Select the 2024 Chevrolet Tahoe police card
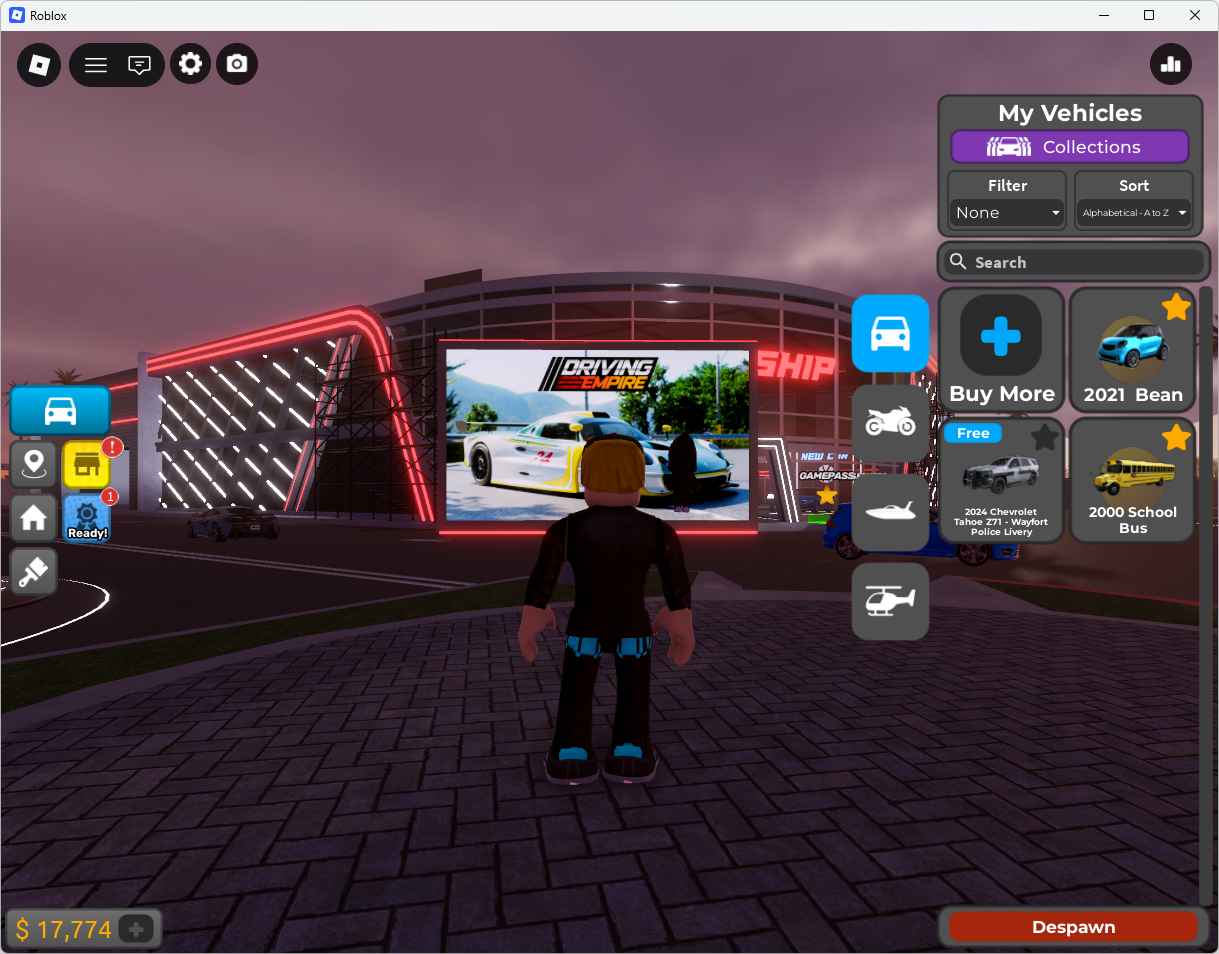This screenshot has width=1219, height=954. [1001, 480]
